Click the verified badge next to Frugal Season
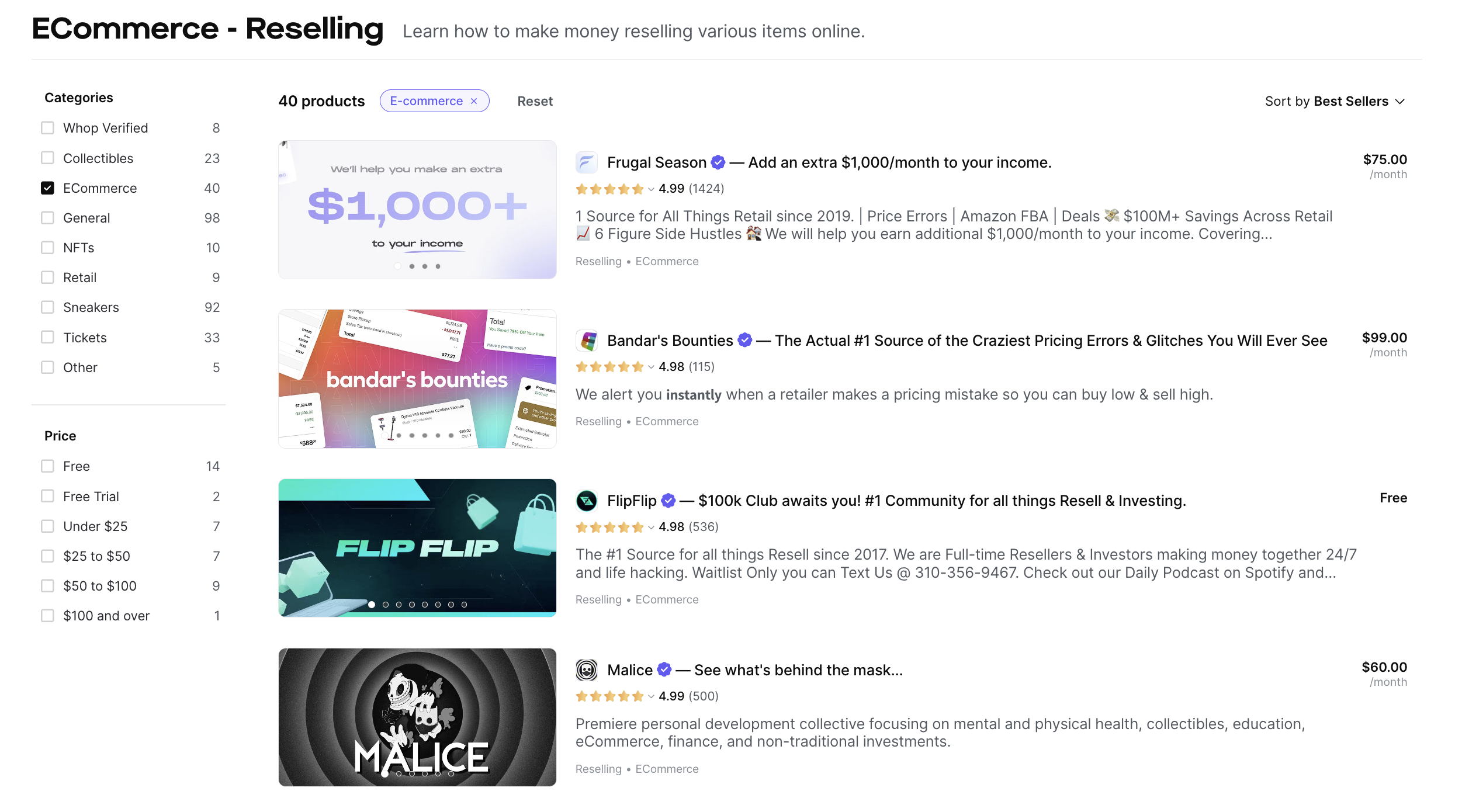Screen dimensions: 1462x812 [718, 162]
